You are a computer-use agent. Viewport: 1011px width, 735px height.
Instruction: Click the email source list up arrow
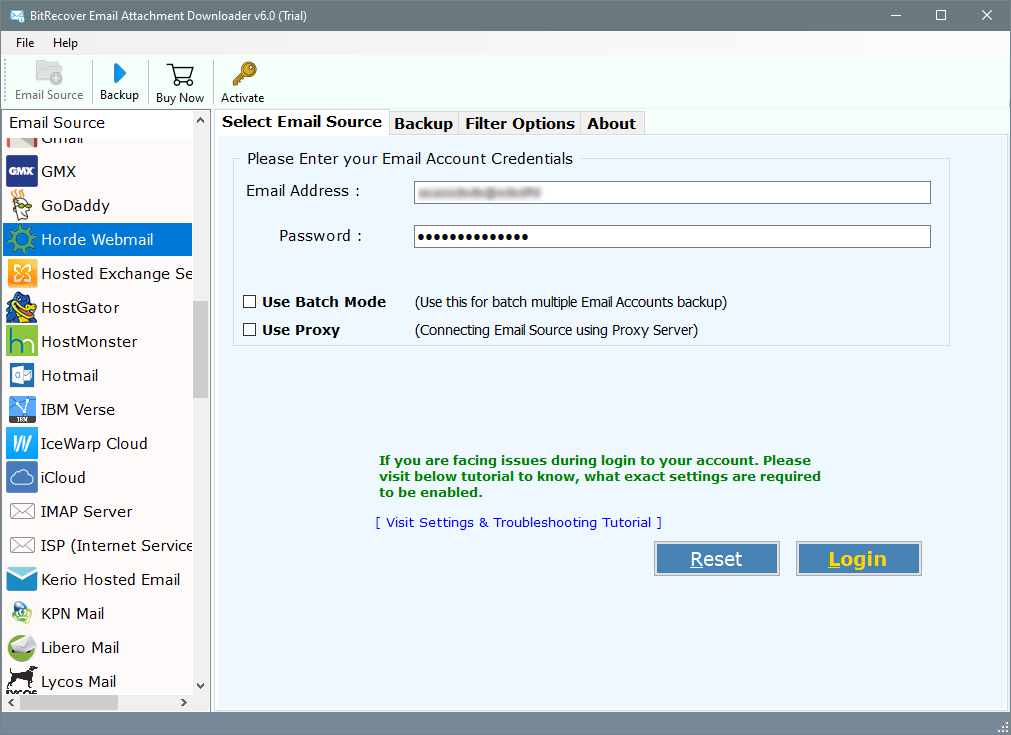(201, 121)
